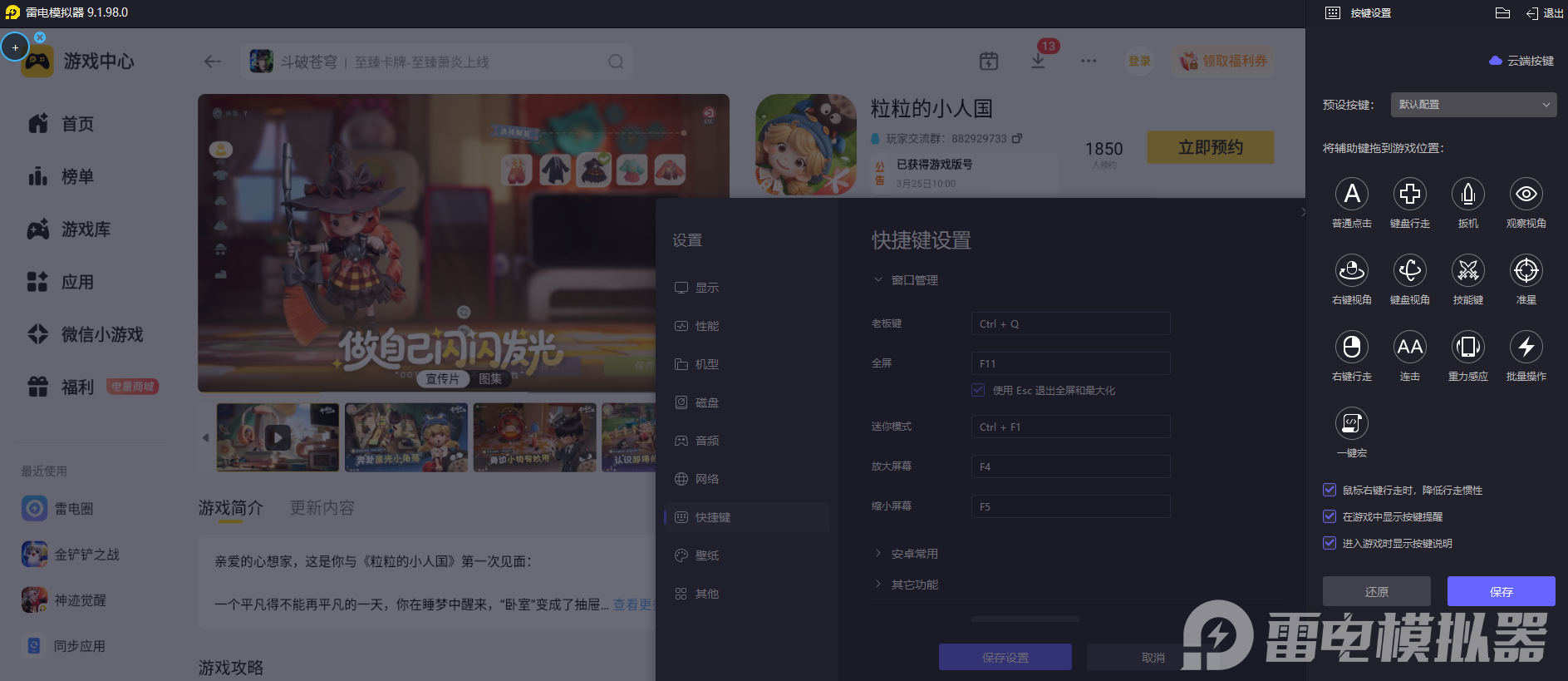Toggle 使用 Esc 退出全屏和最大化 checkbox
This screenshot has width=1568, height=681.
[x=979, y=391]
